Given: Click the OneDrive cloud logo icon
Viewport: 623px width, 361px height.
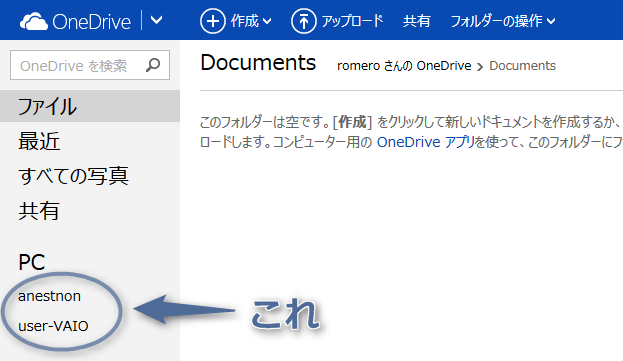Looking at the screenshot, I should (x=34, y=21).
